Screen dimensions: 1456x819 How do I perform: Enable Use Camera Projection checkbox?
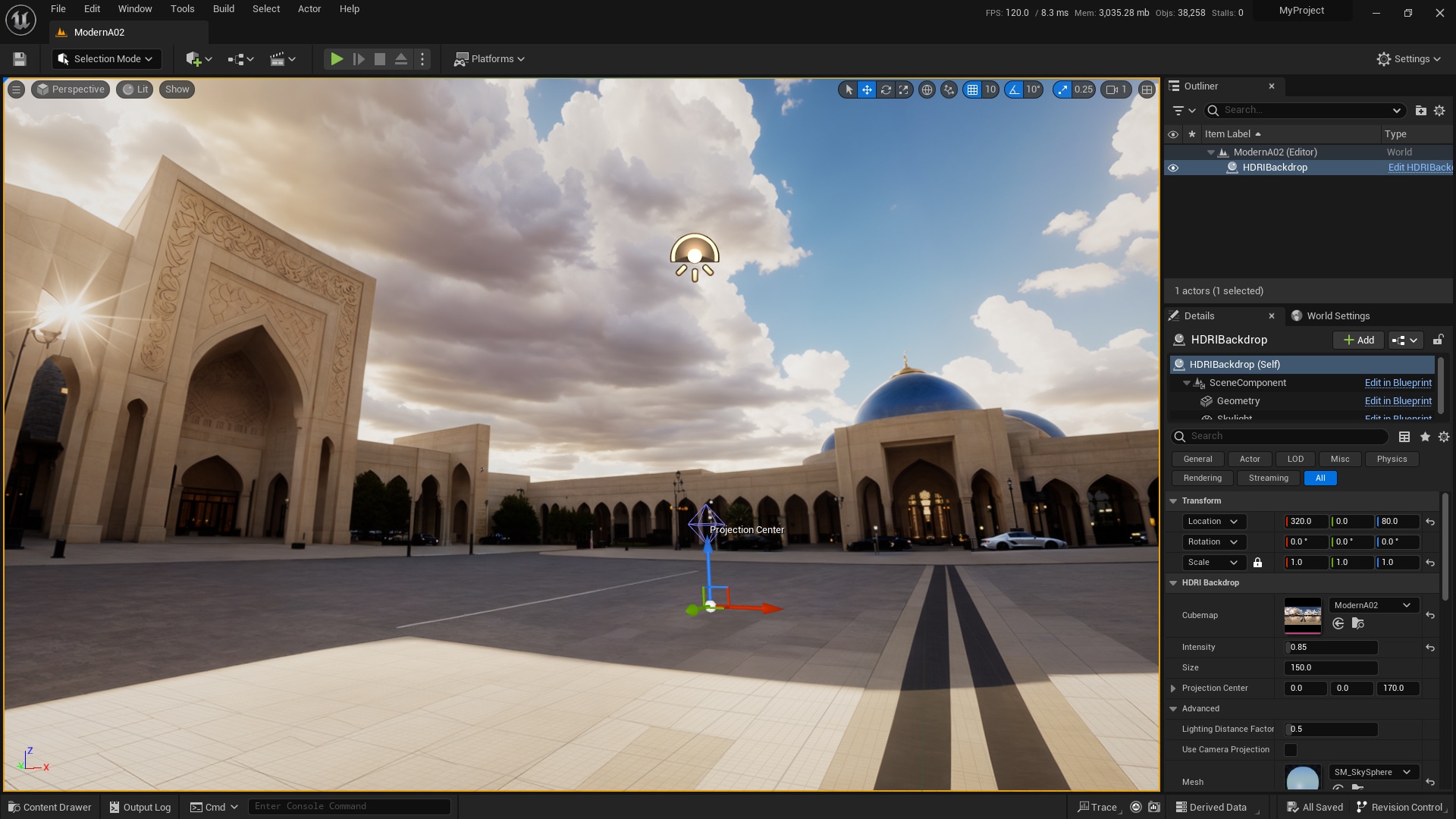(1291, 749)
